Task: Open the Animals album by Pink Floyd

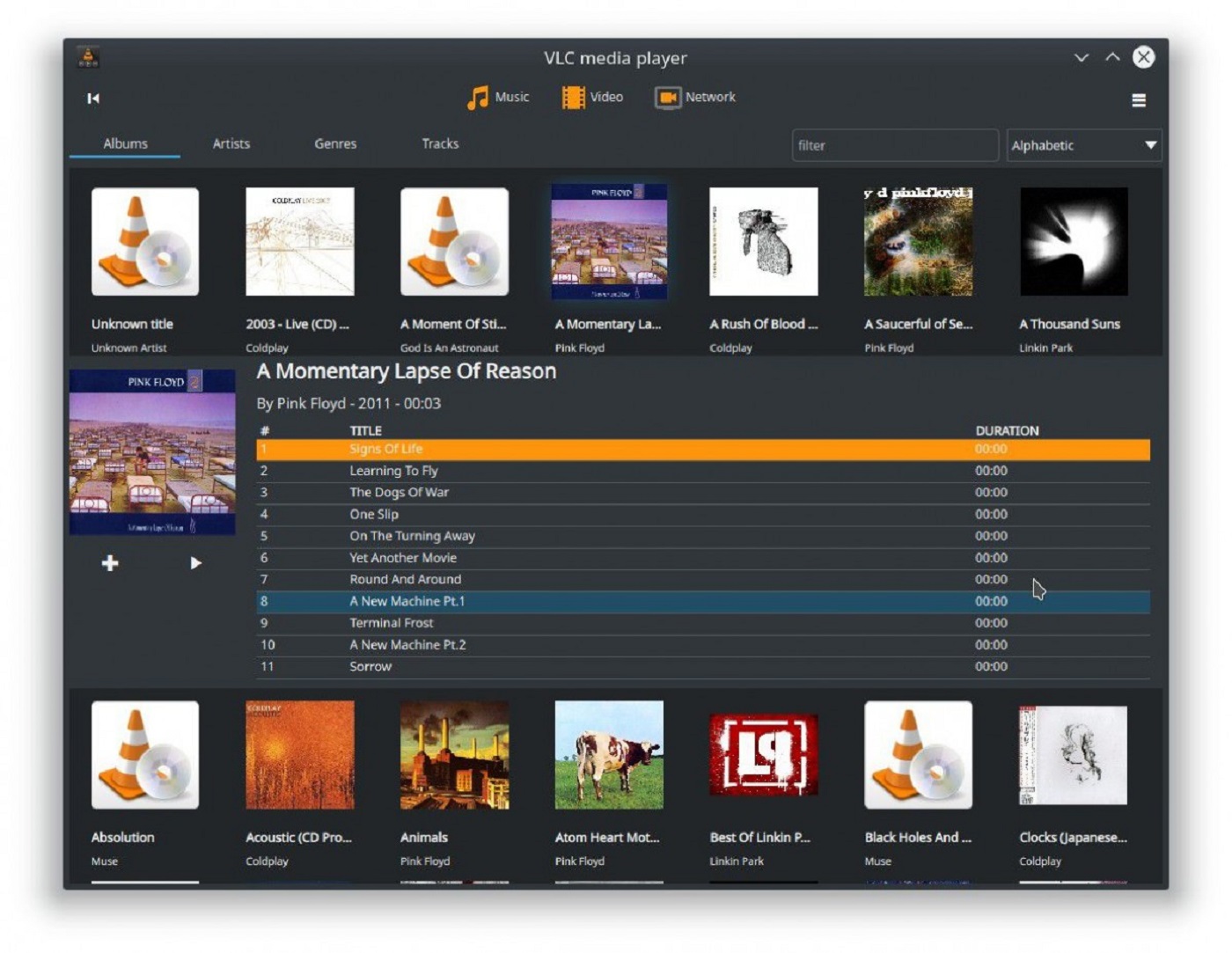Action: coord(454,754)
